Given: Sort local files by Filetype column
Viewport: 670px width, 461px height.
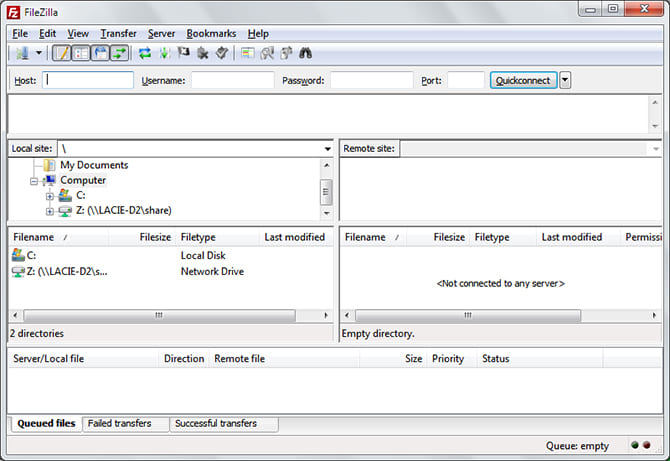Looking at the screenshot, I should click(217, 237).
